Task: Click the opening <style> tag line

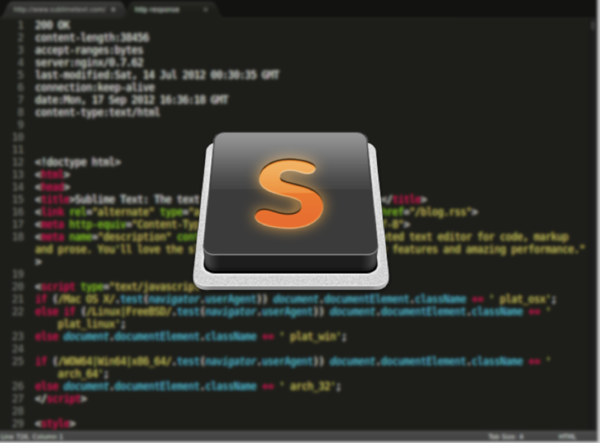Action: [55, 423]
